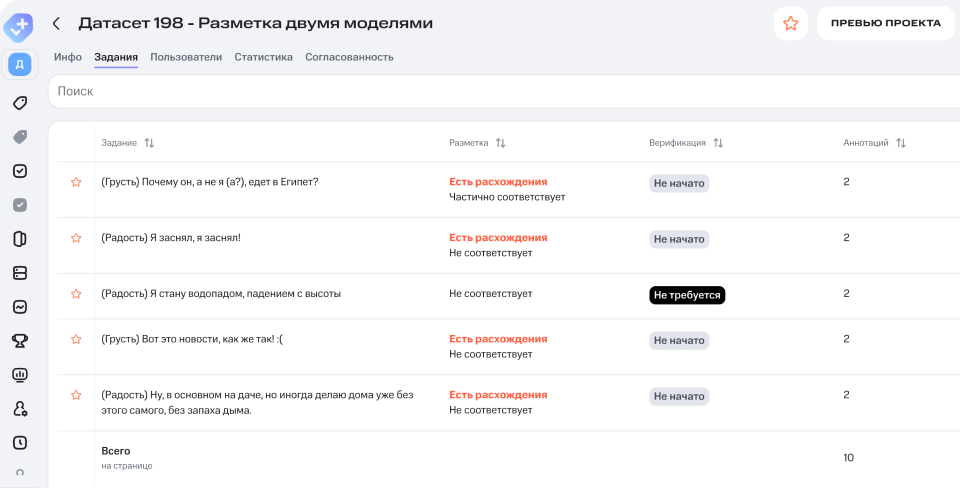Click 'Есть расхождения' in 'Я заснял' row
Image resolution: width=960 pixels, height=488 pixels.
[498, 238]
